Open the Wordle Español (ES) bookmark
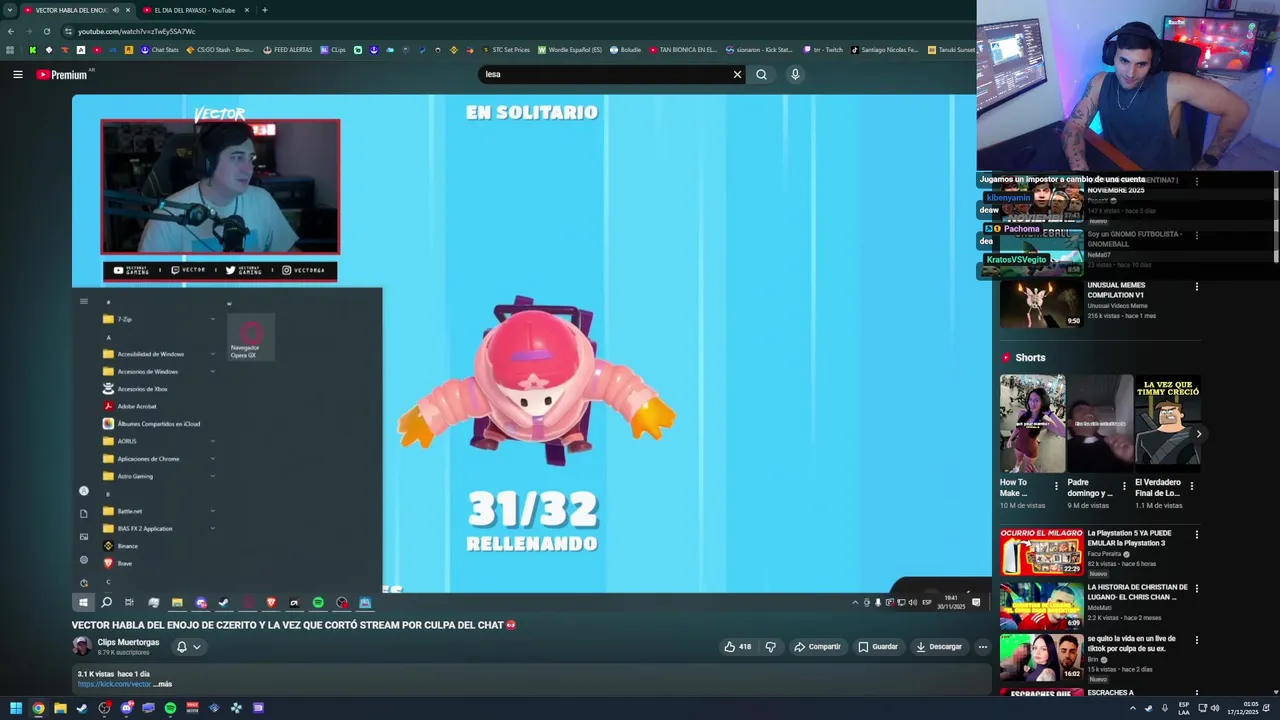 pyautogui.click(x=570, y=50)
